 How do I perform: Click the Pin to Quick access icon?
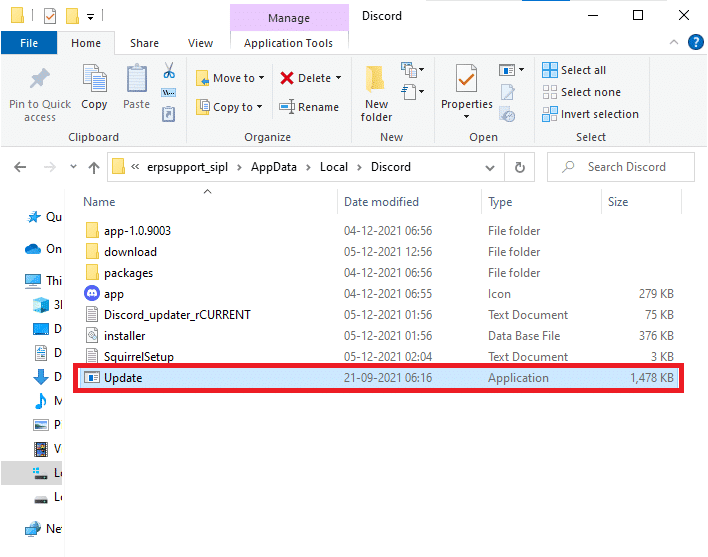(x=40, y=79)
